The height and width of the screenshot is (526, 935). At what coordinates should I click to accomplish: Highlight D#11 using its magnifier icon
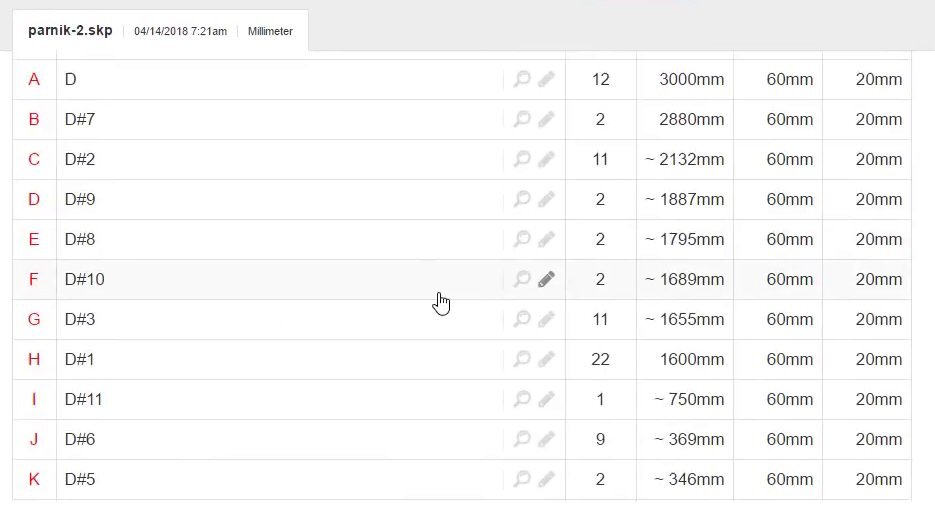click(522, 399)
